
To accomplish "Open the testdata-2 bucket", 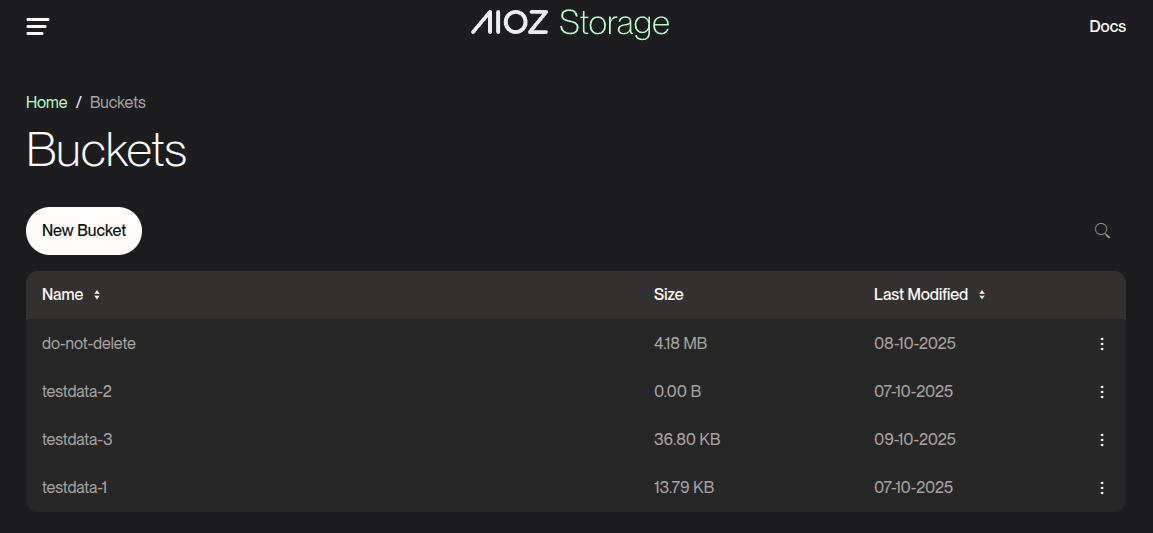I will point(77,392).
